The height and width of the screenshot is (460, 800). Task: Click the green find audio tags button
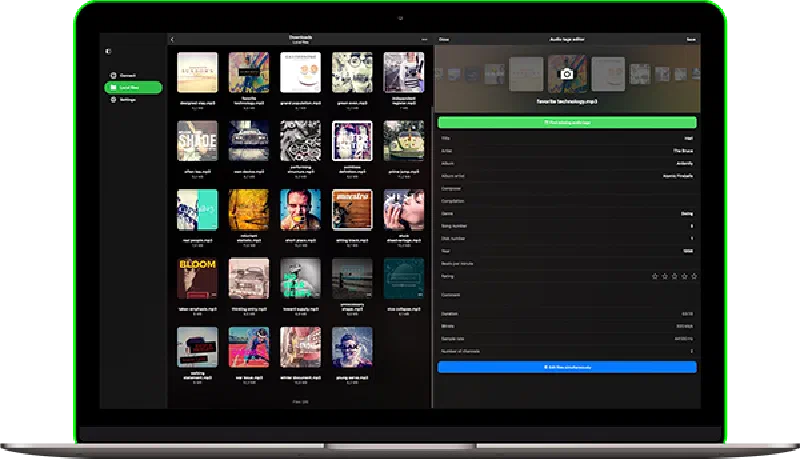pos(566,122)
